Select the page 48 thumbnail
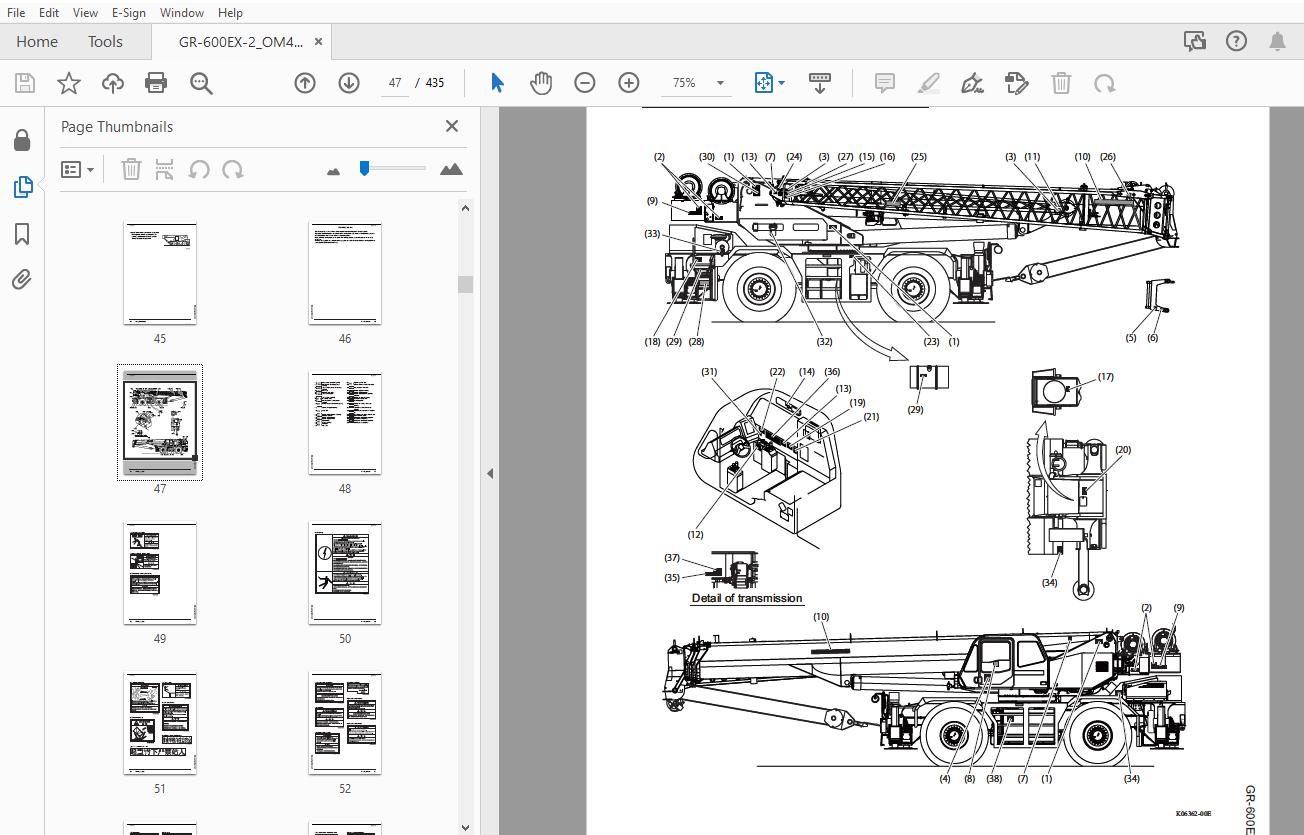 pyautogui.click(x=345, y=423)
